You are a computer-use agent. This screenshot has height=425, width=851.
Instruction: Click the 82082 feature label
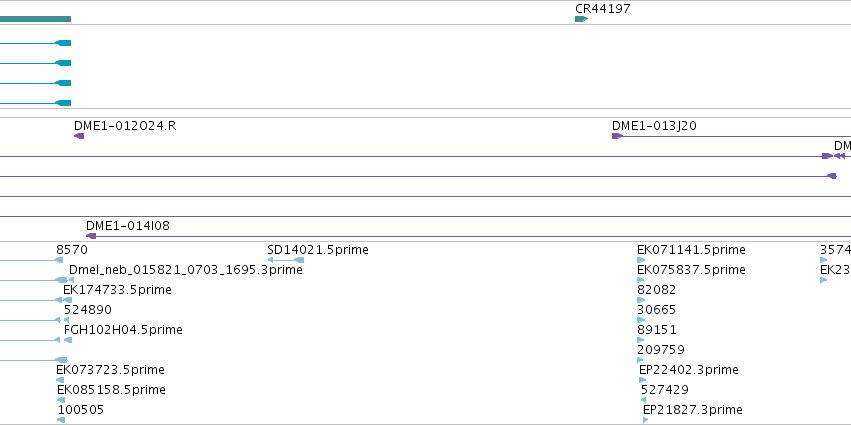[x=657, y=290]
